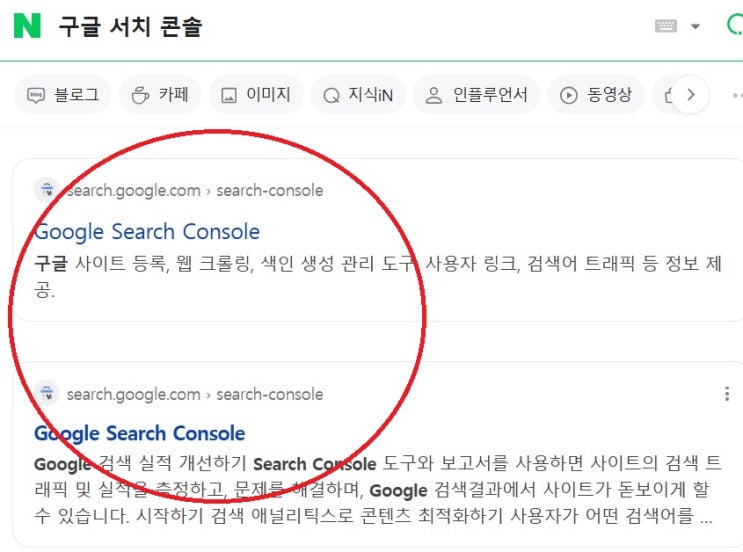Image resolution: width=743 pixels, height=552 pixels.
Task: Switch to the 블로그 tab
Action: [x=63, y=95]
